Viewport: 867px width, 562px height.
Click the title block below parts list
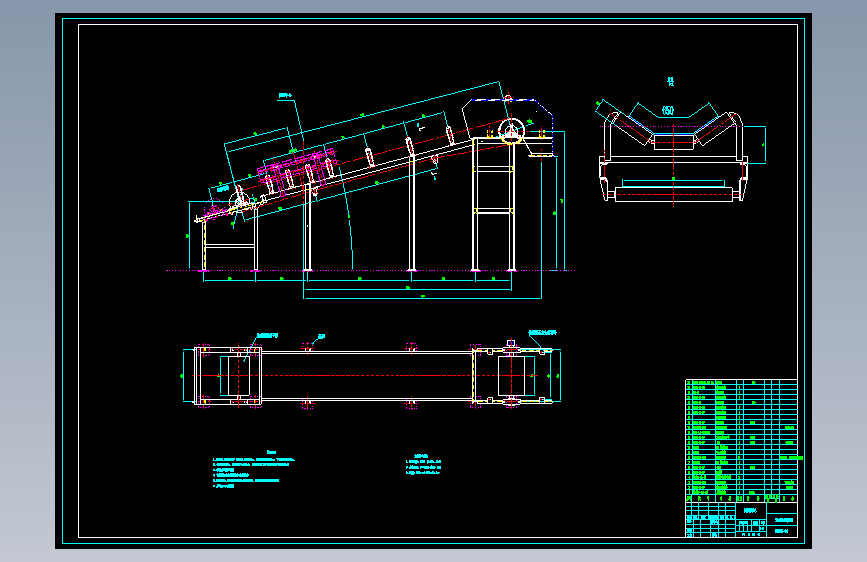pyautogui.click(x=741, y=519)
